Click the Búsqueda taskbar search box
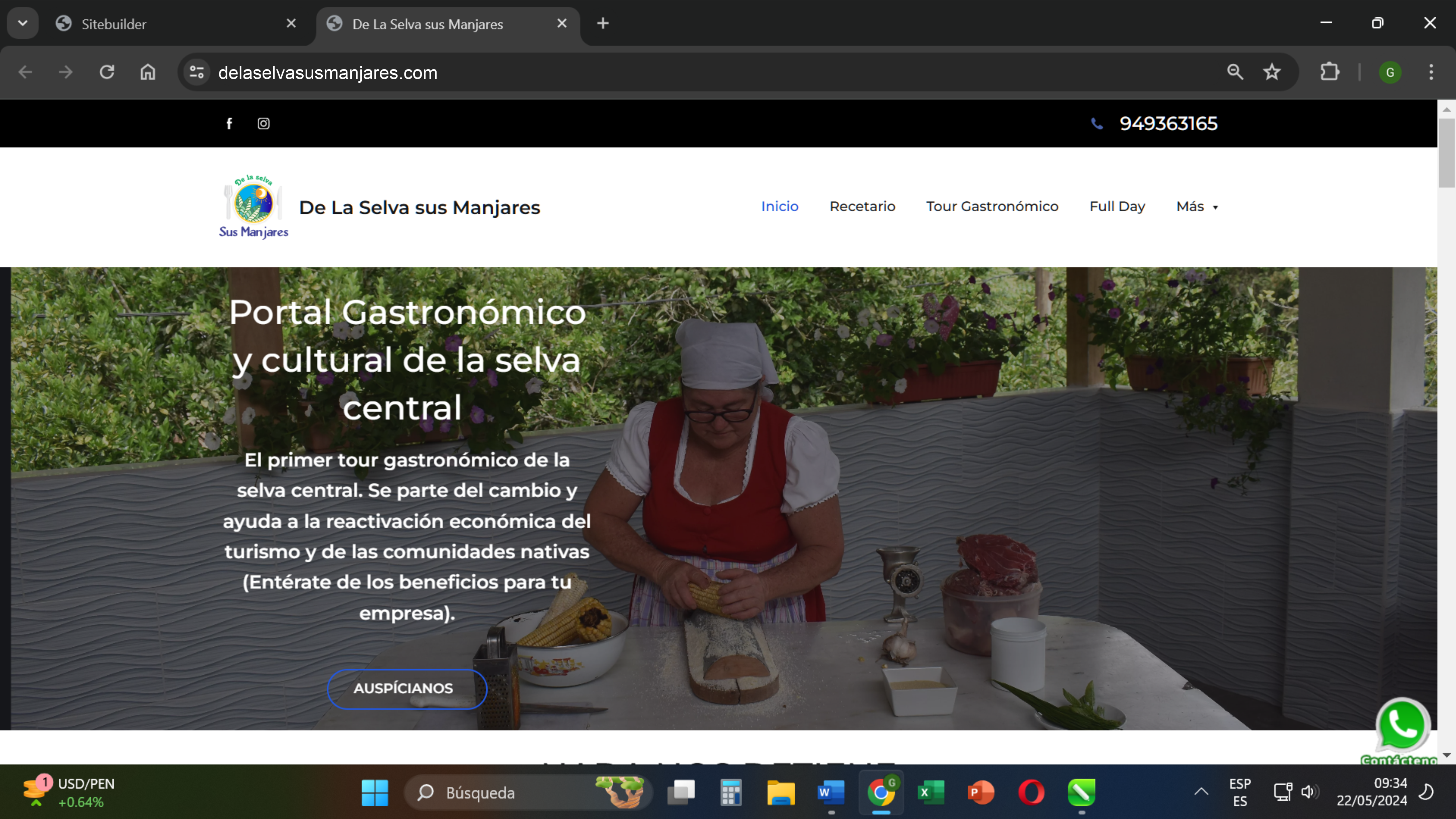Screen dimensions: 1456x819 [x=528, y=792]
